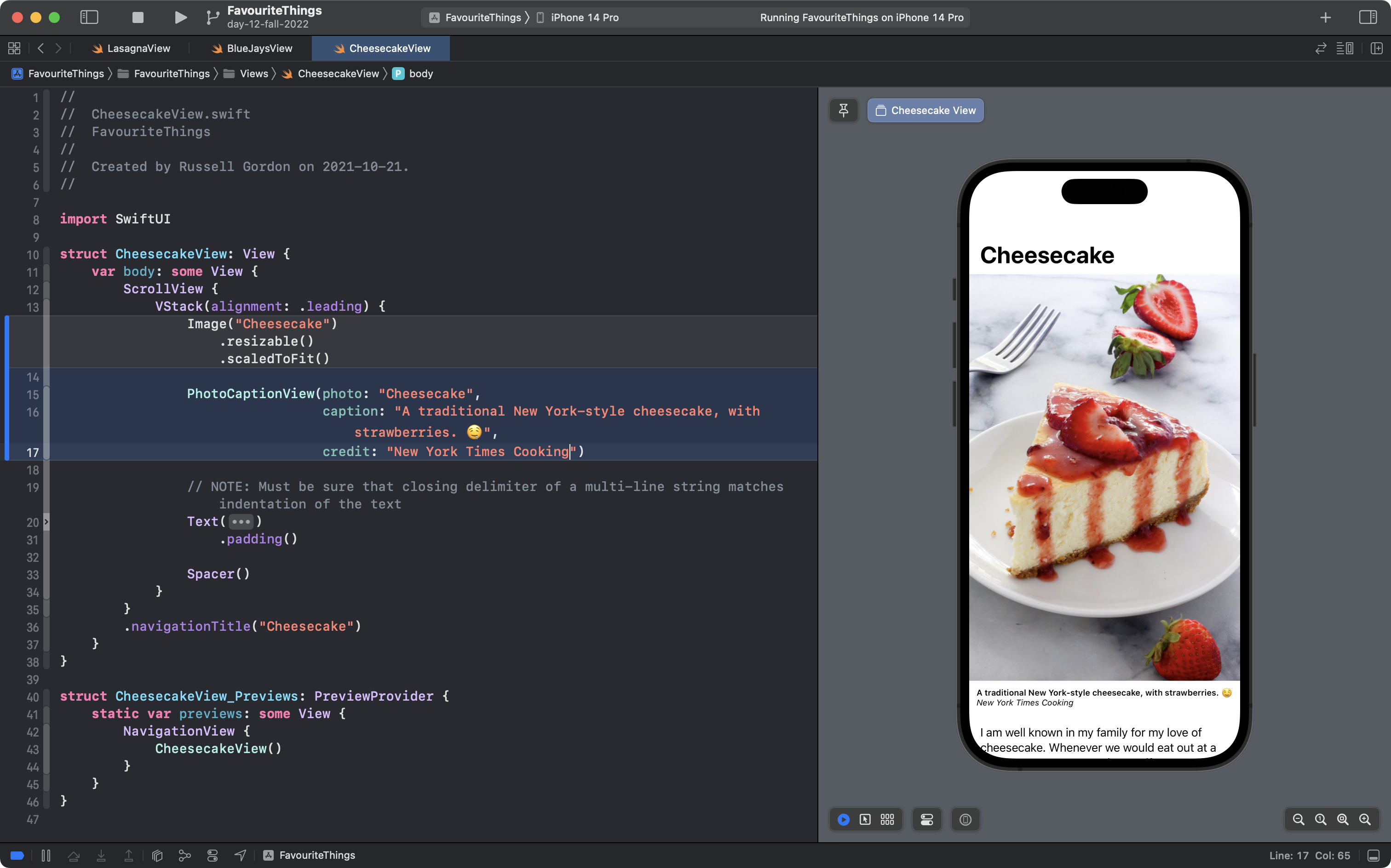
Task: Select Cheesecake View preview button
Action: [x=925, y=110]
